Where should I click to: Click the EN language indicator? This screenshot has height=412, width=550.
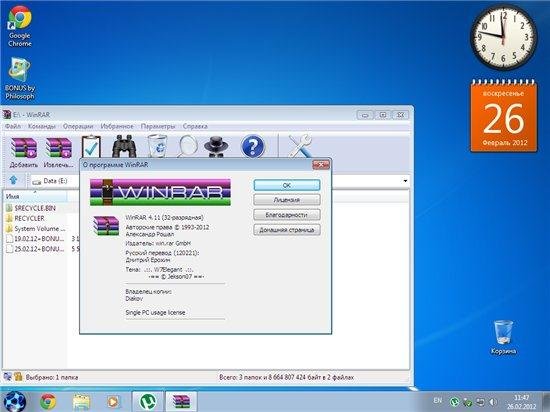[437, 400]
